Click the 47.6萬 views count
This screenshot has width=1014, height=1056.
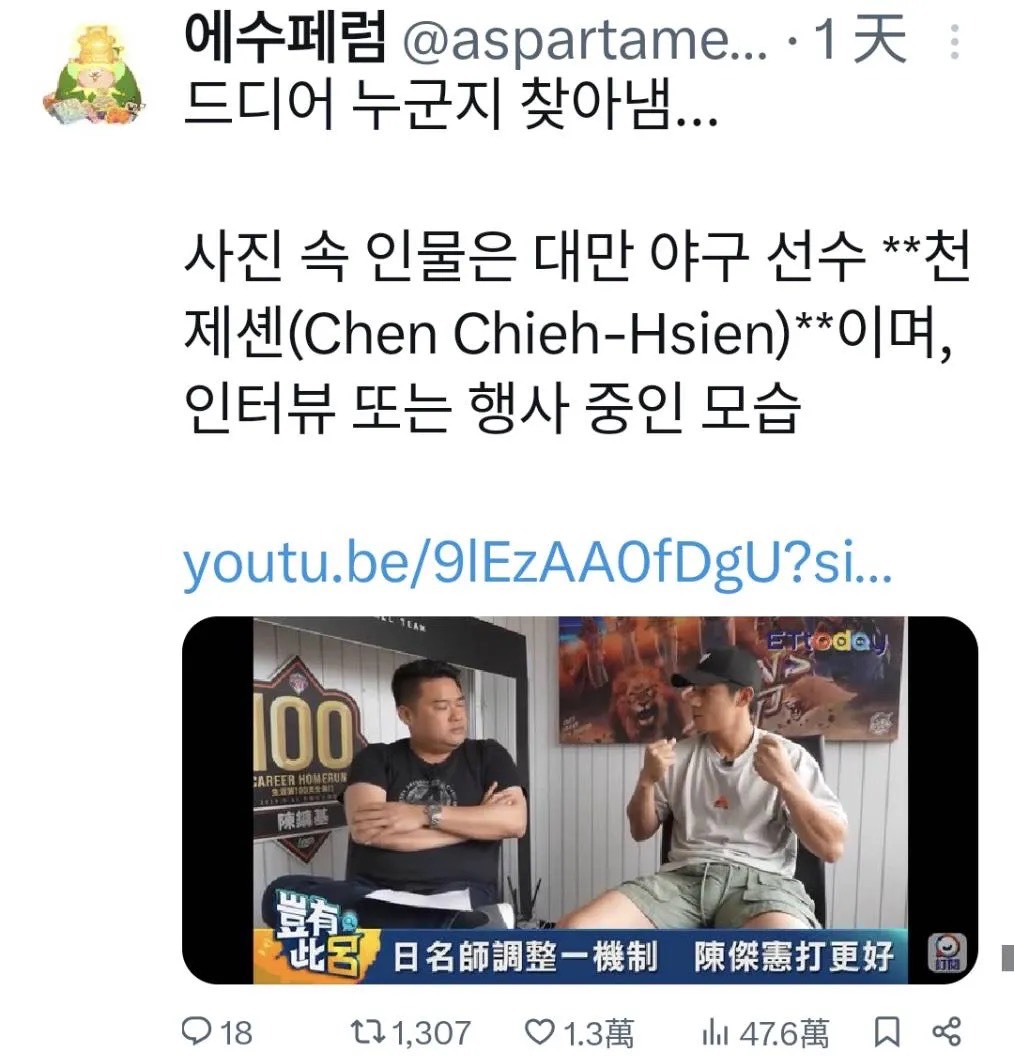click(783, 1032)
